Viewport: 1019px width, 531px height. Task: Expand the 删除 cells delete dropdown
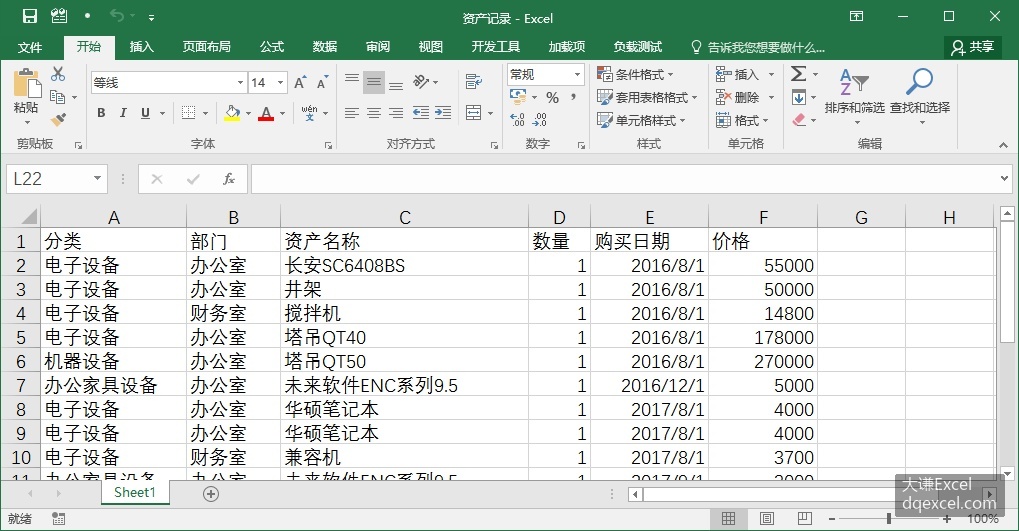pos(771,97)
